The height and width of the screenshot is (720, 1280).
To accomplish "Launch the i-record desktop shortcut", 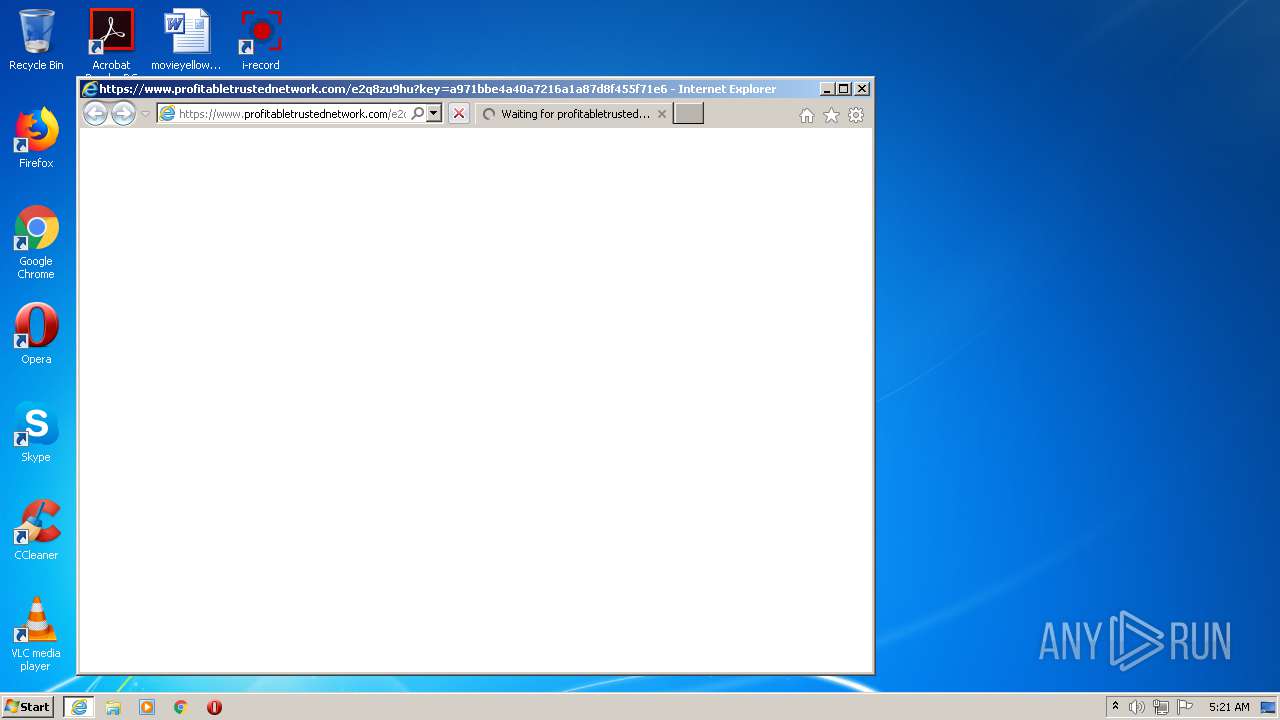I will [260, 40].
